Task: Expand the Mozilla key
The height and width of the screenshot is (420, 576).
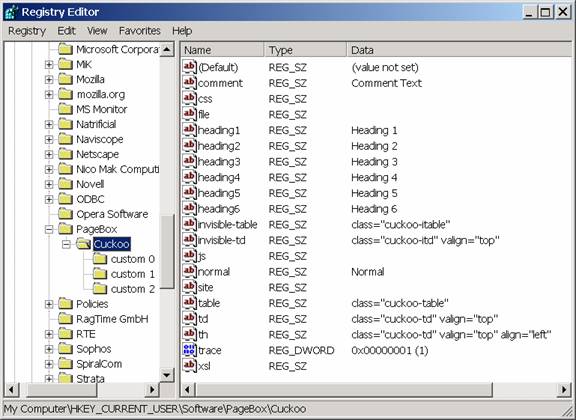Action: click(x=49, y=79)
